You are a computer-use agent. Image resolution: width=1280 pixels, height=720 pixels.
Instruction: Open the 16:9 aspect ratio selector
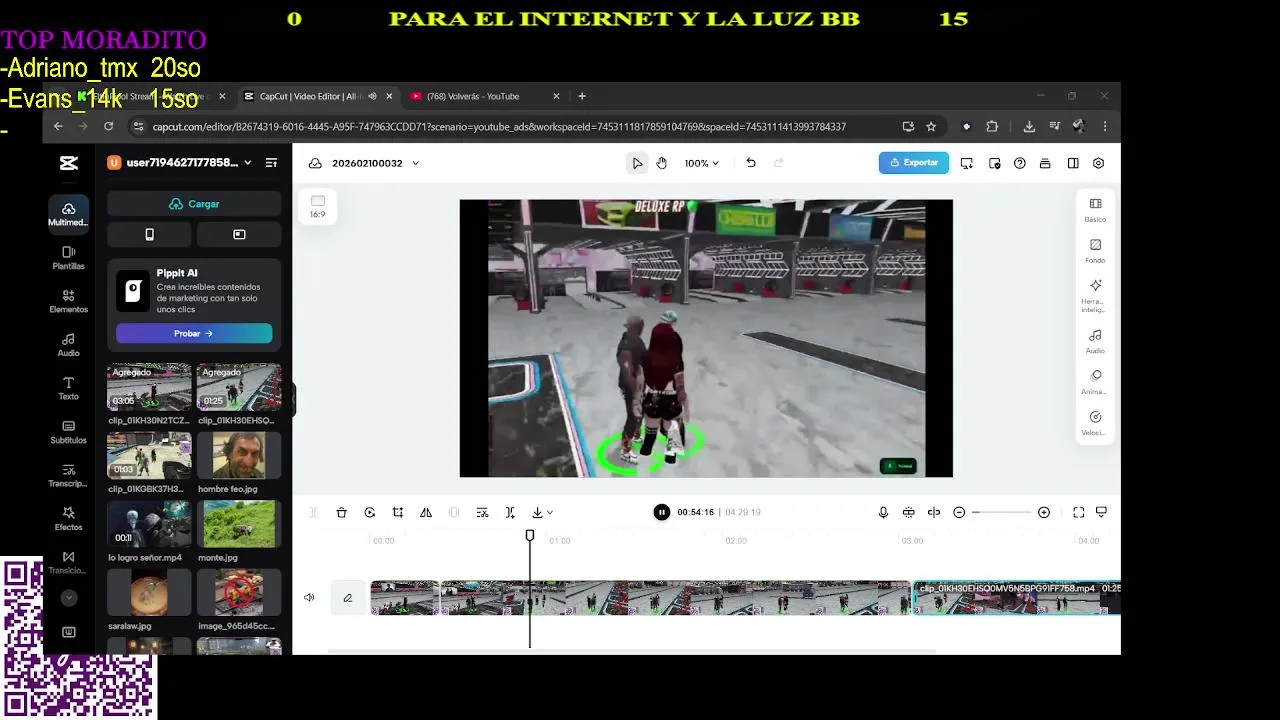coord(317,207)
